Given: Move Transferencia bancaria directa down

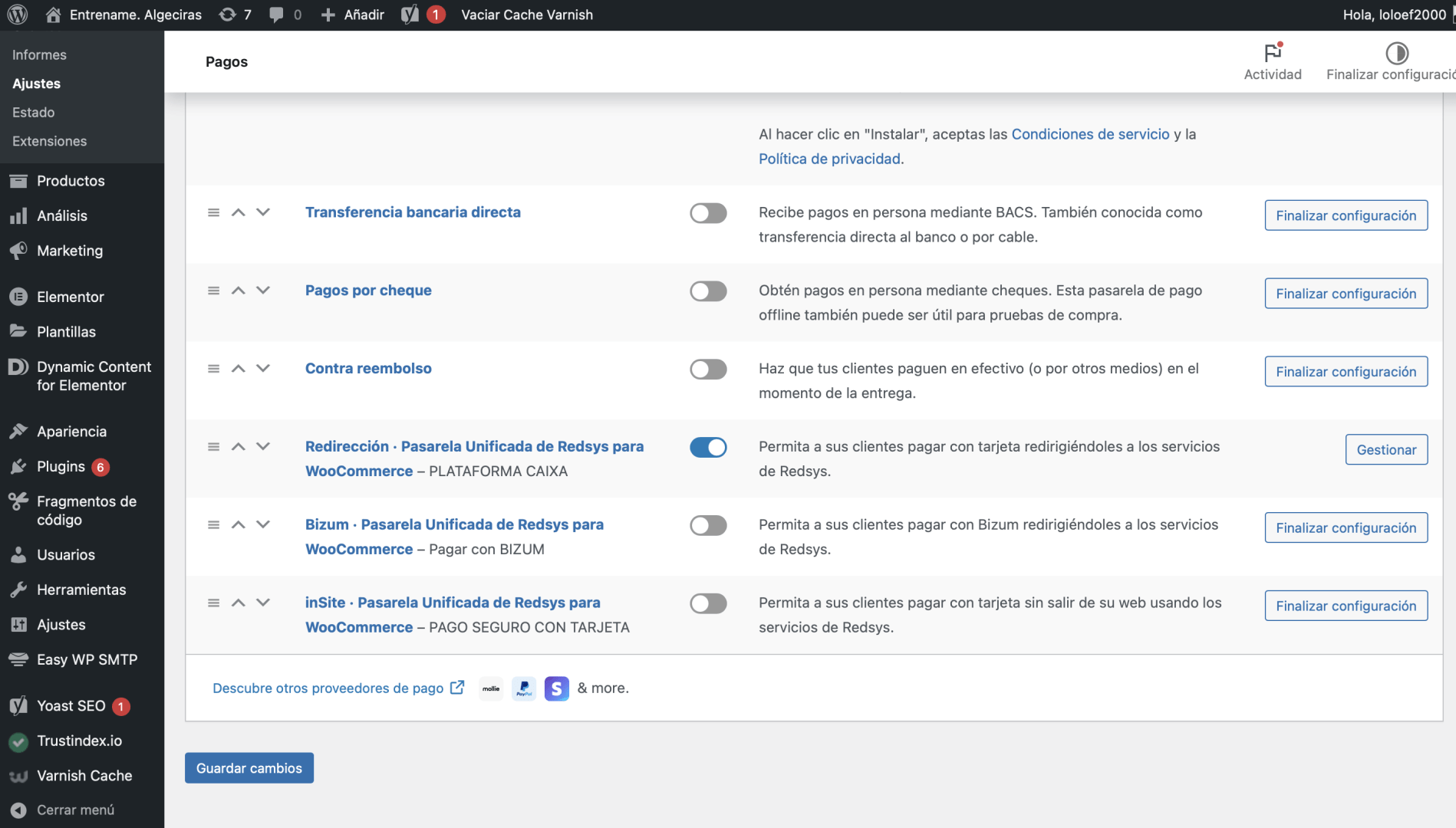Looking at the screenshot, I should (x=263, y=212).
